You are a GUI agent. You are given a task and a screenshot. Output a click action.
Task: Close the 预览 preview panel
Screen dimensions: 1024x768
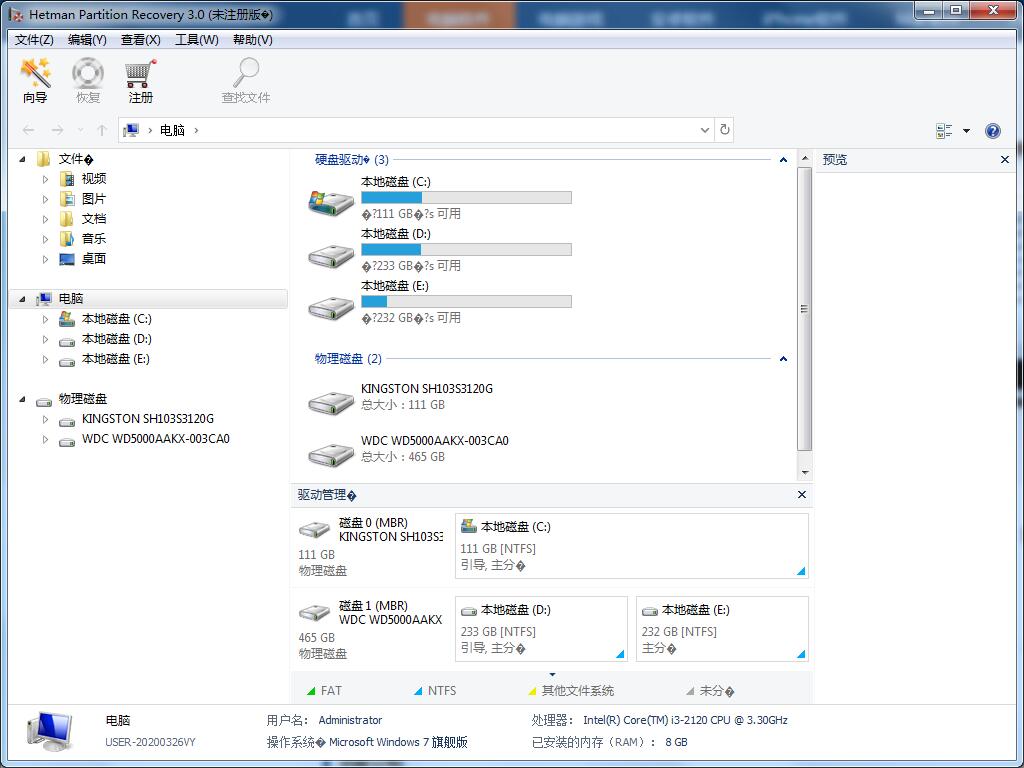[1004, 159]
